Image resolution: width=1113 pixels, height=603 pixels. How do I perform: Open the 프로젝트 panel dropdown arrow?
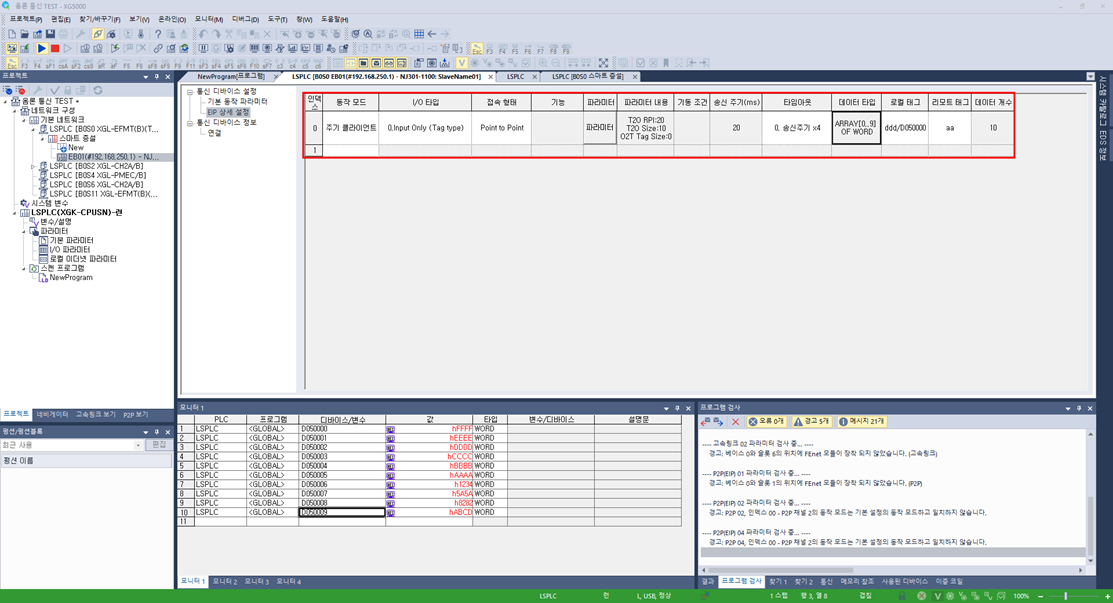pyautogui.click(x=145, y=76)
